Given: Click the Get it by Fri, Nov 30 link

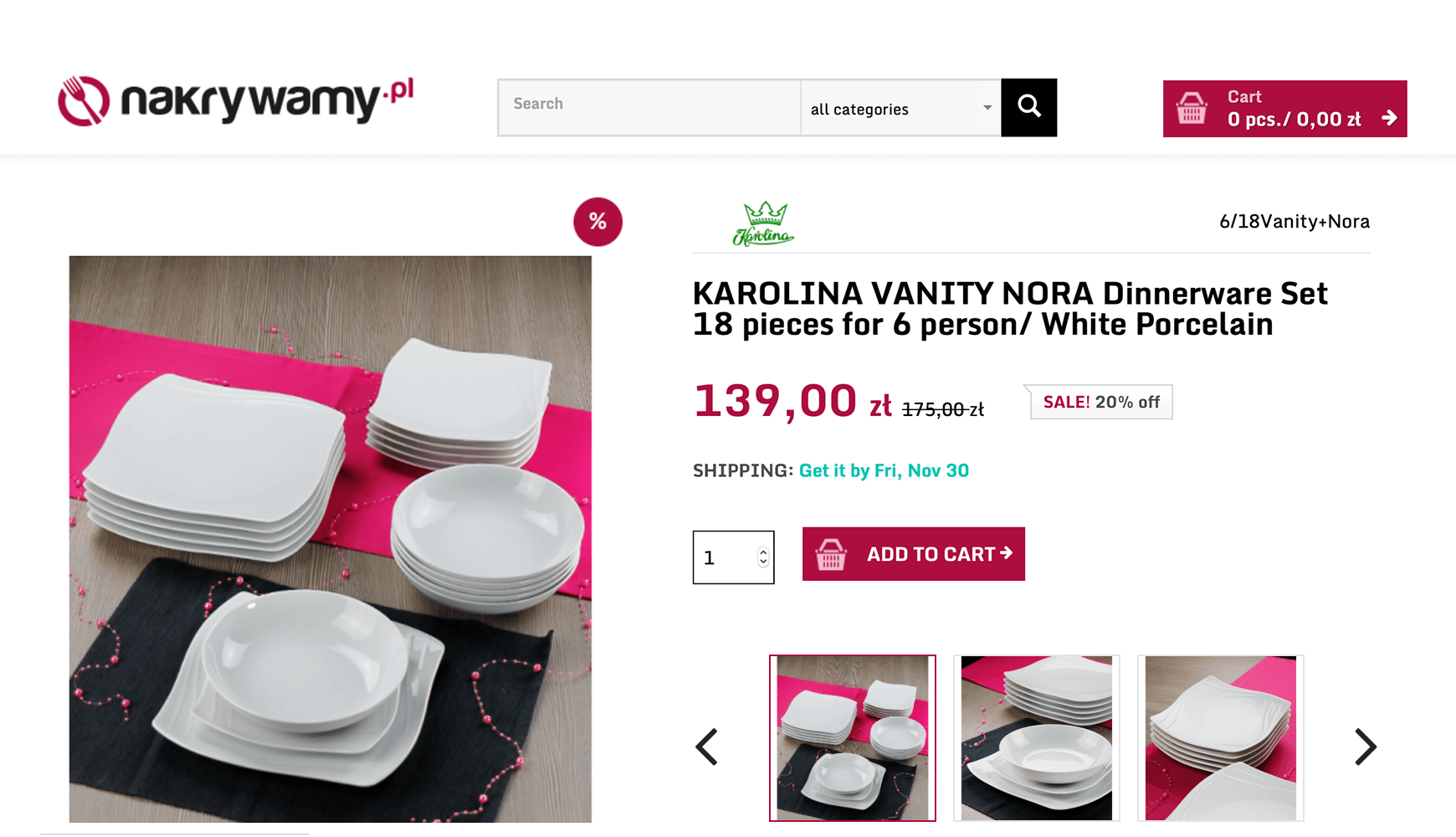Looking at the screenshot, I should point(884,470).
